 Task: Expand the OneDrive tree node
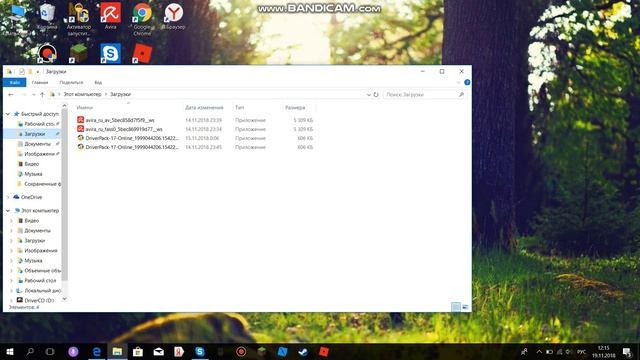coord(8,197)
